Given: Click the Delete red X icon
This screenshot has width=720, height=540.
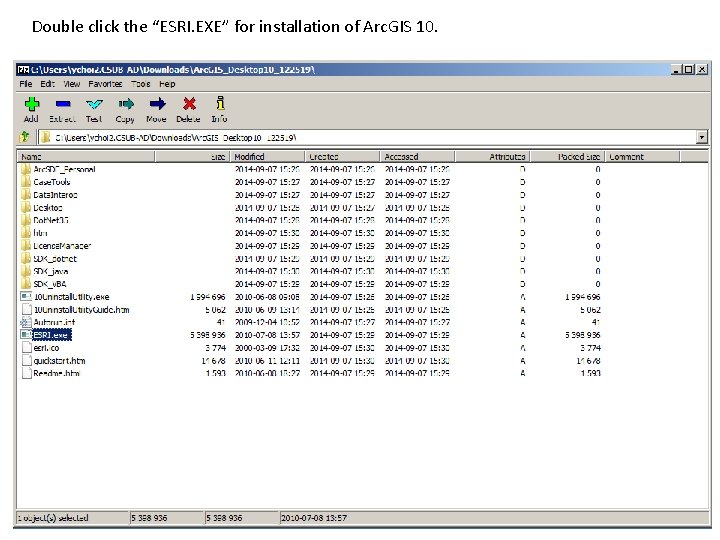Looking at the screenshot, I should 189,104.
